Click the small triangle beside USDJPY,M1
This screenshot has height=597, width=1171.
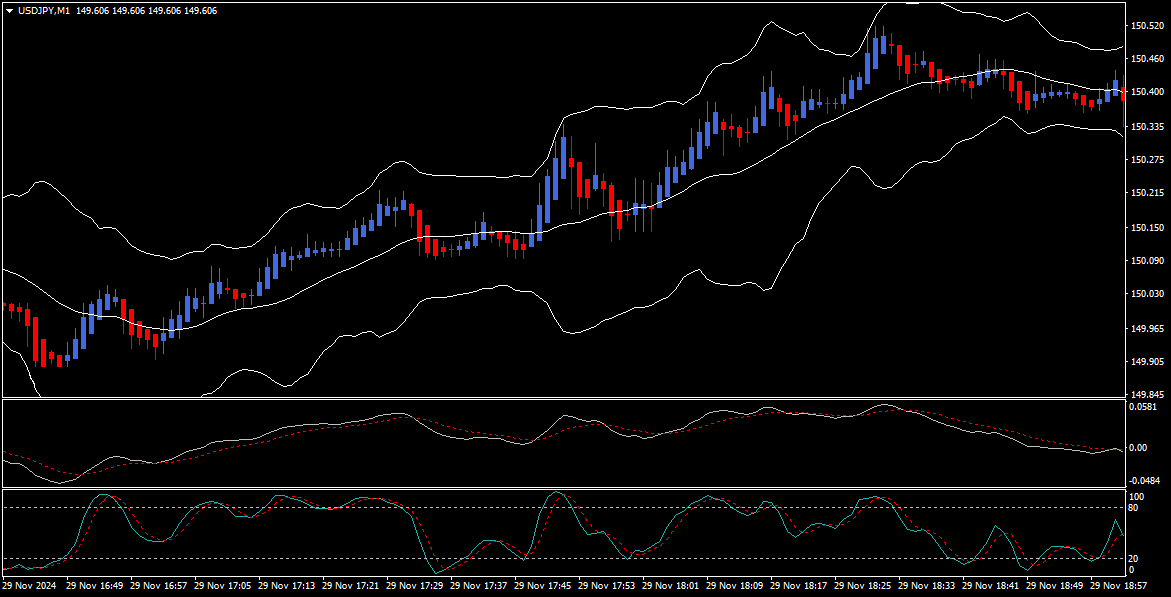[8, 11]
